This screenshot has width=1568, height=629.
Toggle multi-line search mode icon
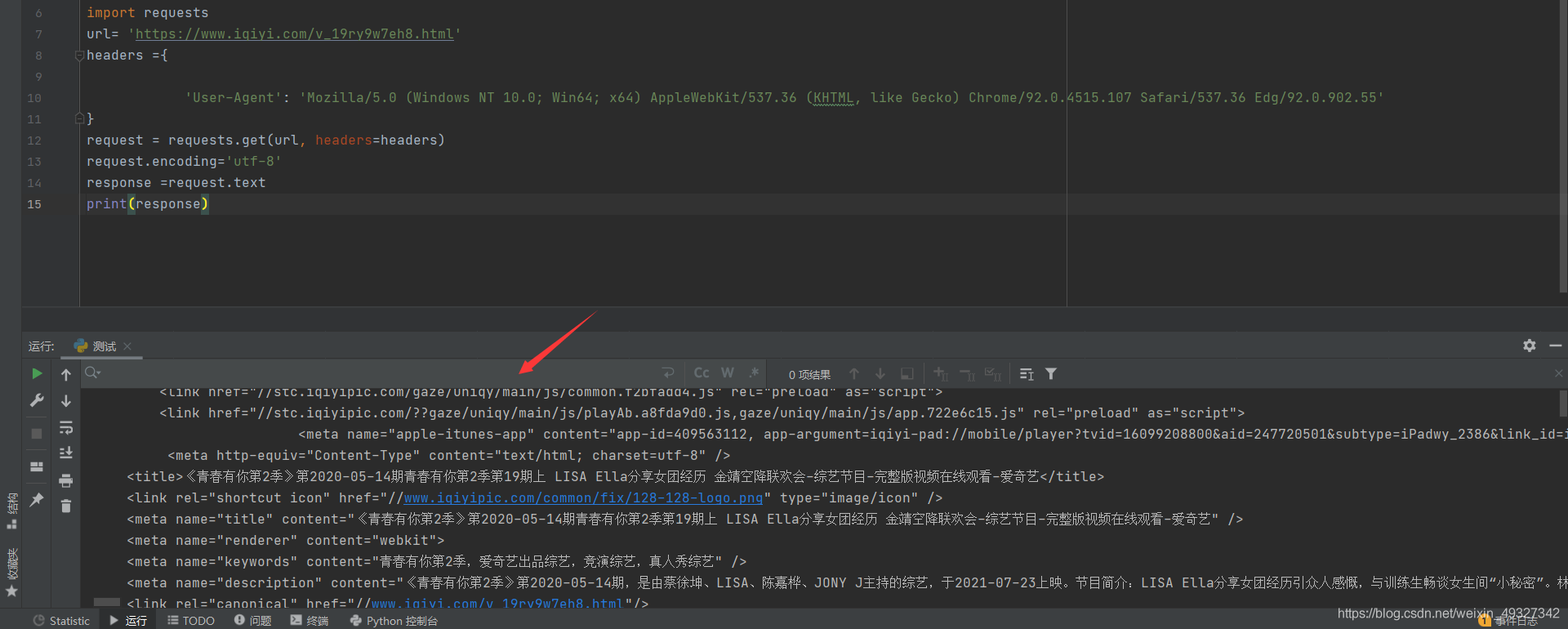1027,373
